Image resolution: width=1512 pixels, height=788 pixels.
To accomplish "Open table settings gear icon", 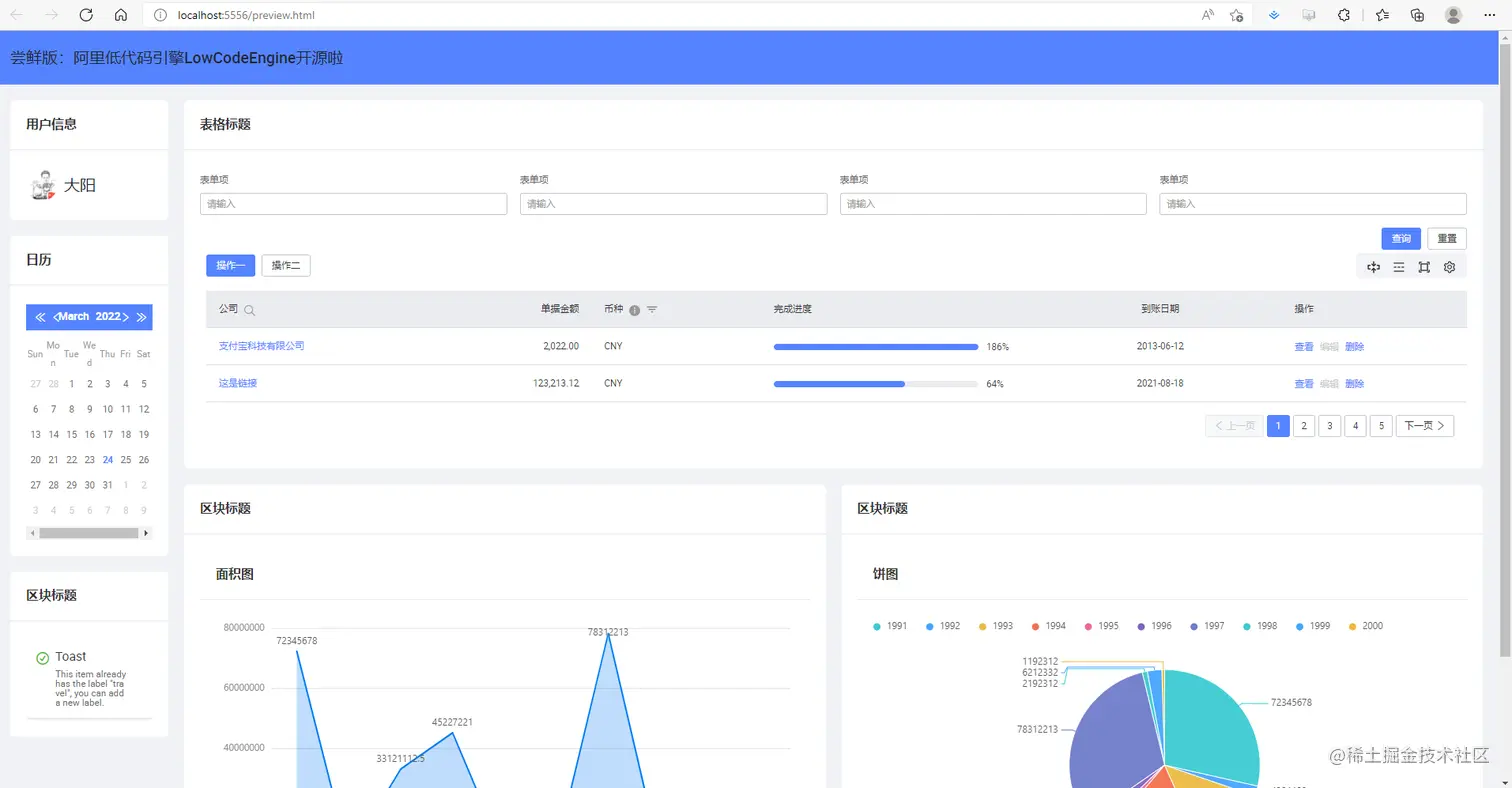I will point(1450,267).
